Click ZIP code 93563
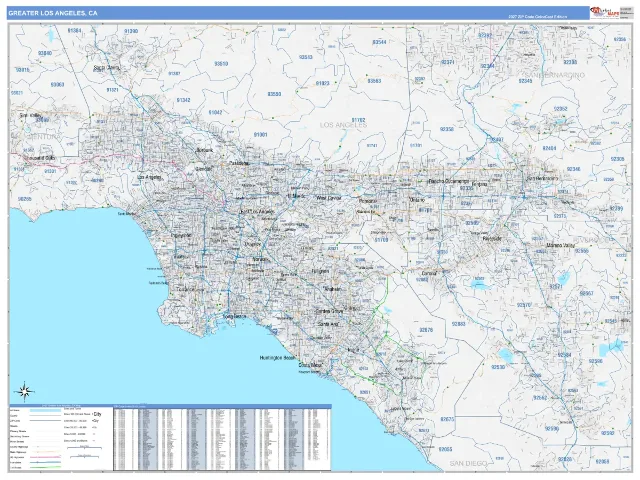This screenshot has width=640, height=480. click(x=374, y=81)
